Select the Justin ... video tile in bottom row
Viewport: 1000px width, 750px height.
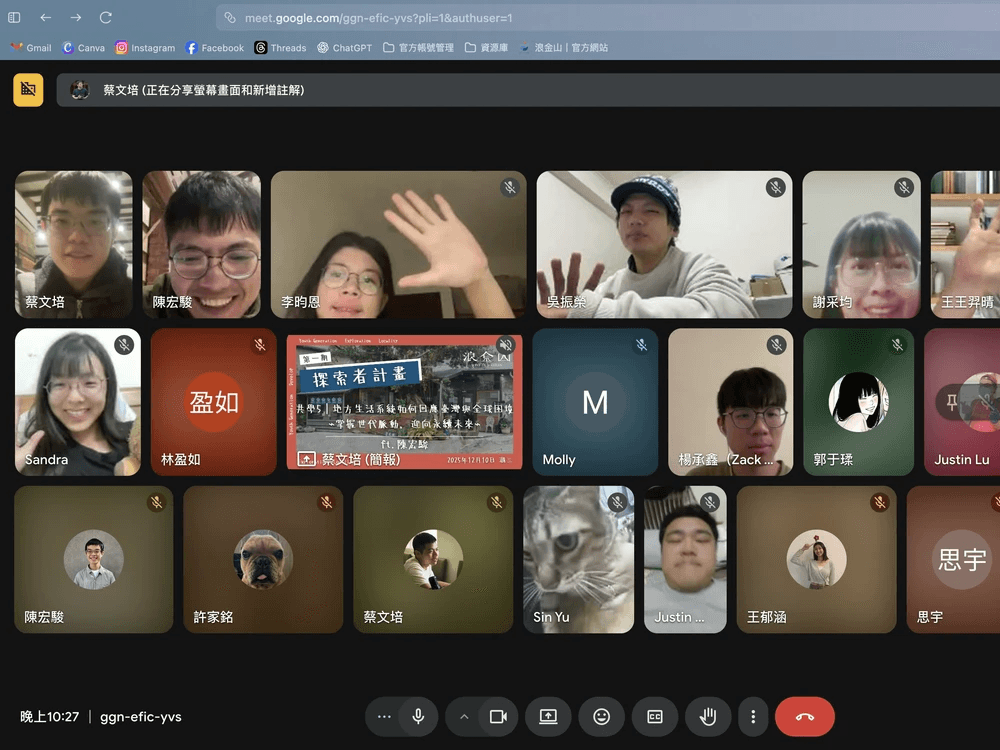tap(685, 559)
